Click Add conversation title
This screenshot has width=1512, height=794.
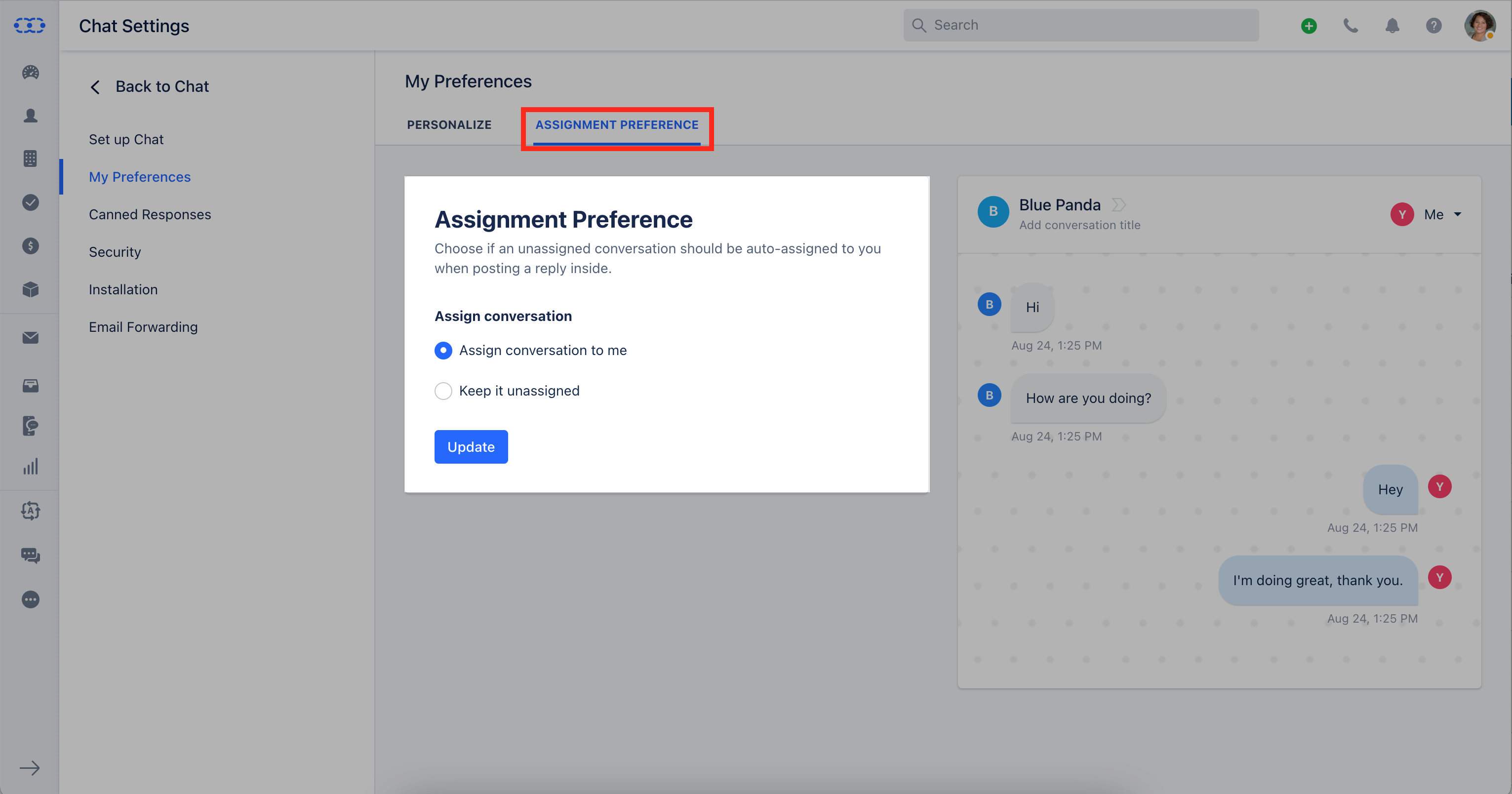(x=1079, y=225)
